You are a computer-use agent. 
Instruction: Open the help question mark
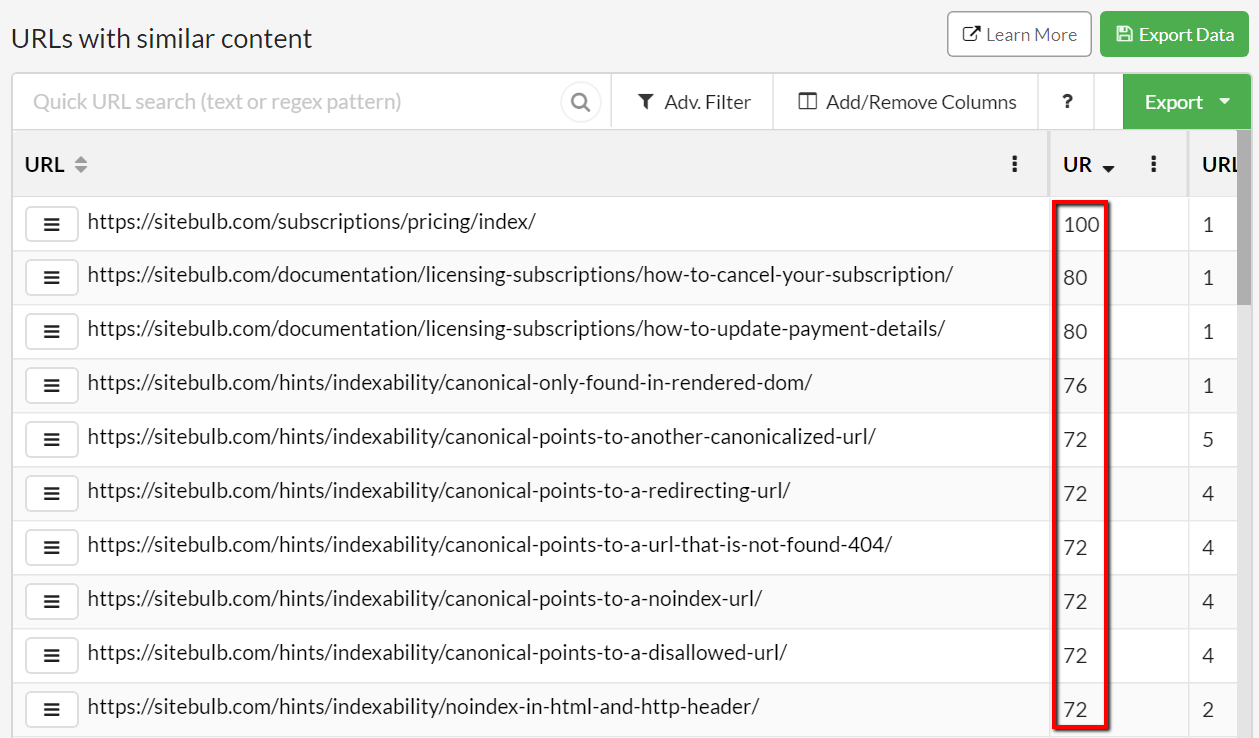coord(1067,102)
